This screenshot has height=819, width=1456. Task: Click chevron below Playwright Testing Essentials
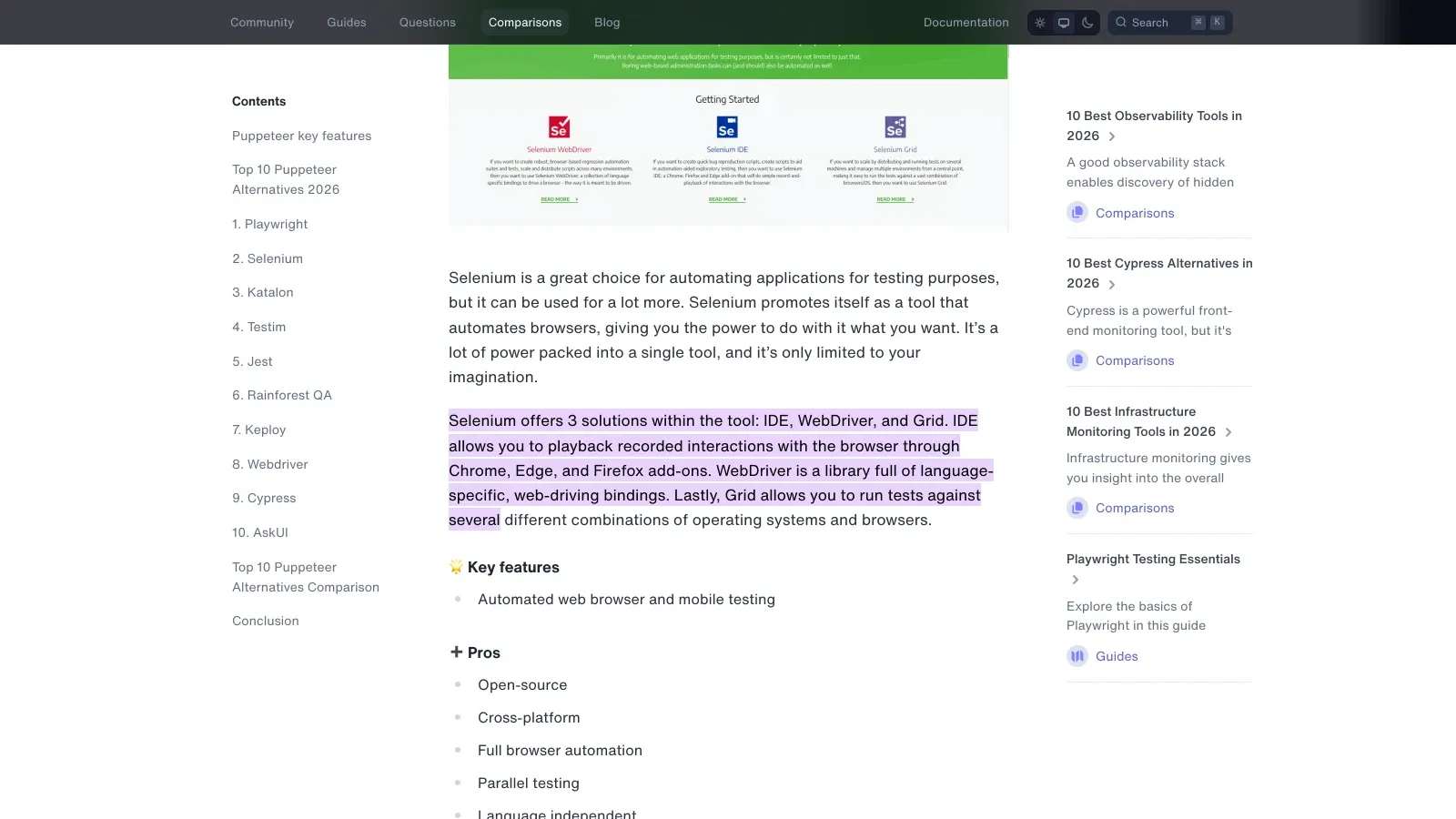click(1076, 580)
